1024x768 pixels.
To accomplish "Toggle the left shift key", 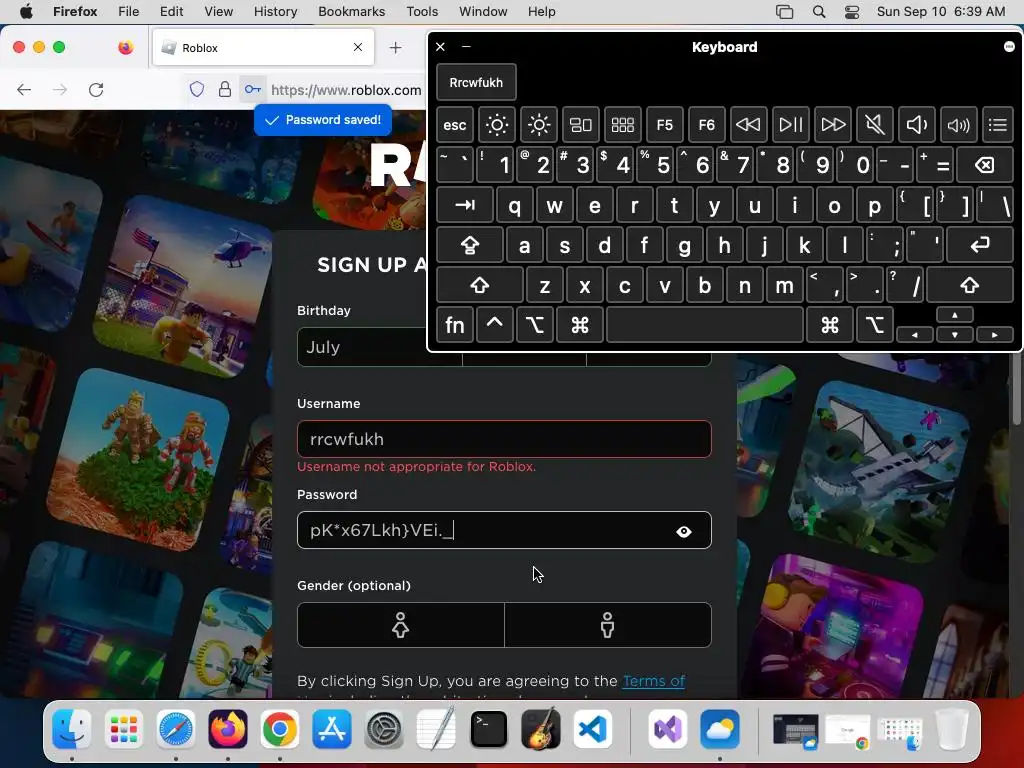I will [479, 285].
